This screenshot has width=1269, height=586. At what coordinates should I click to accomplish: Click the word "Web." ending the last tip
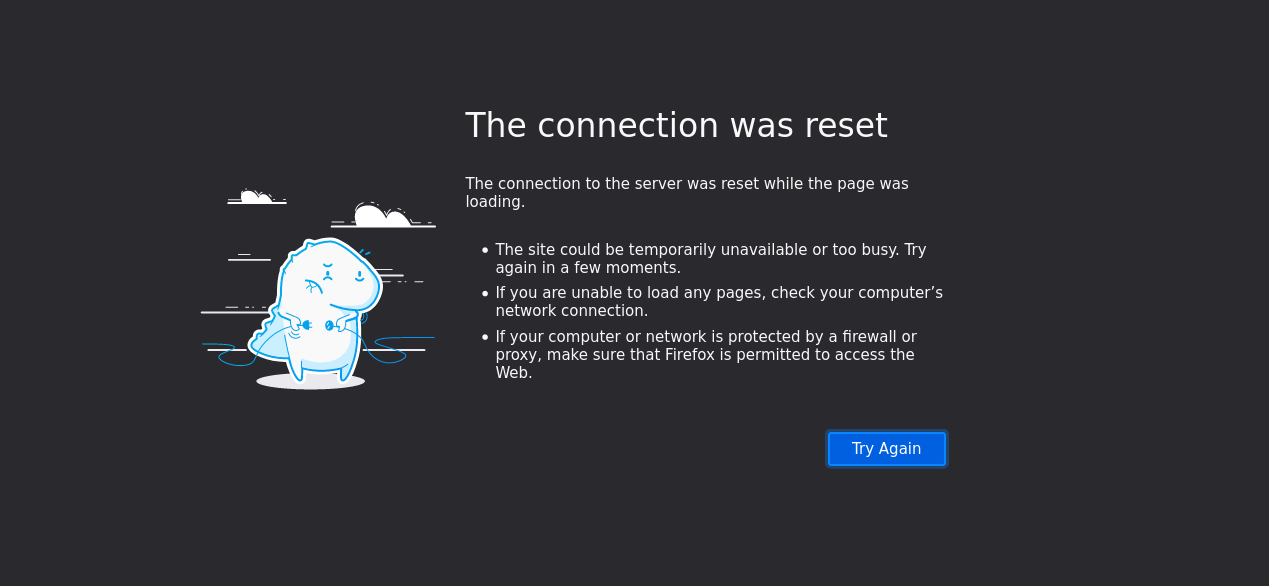(514, 373)
